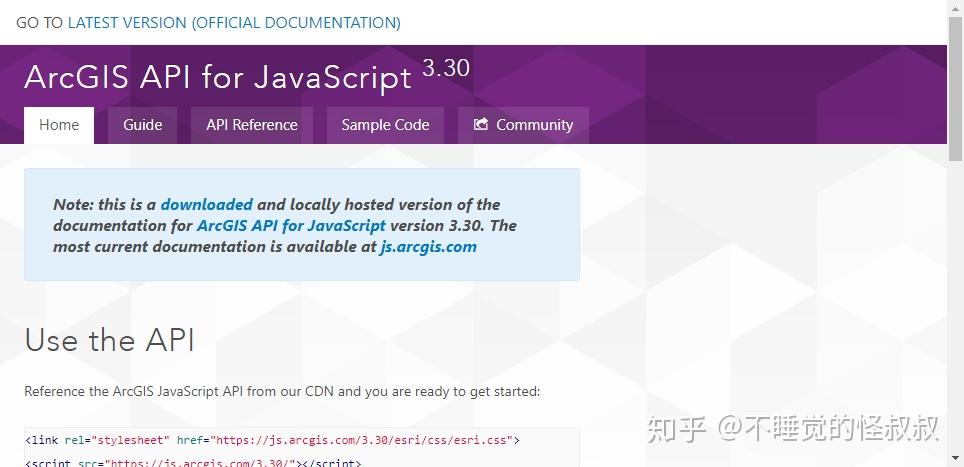964x467 pixels.
Task: Click the 'Use the API' heading
Action: point(109,340)
